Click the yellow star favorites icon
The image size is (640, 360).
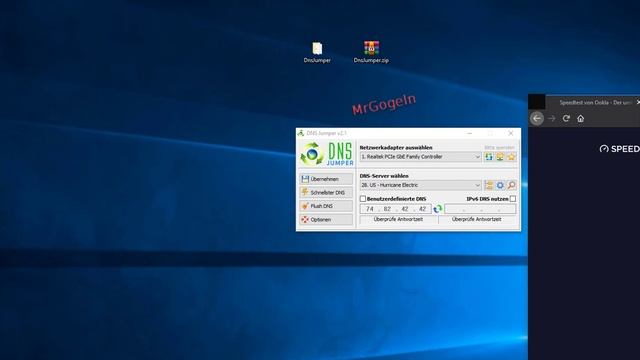[x=511, y=157]
